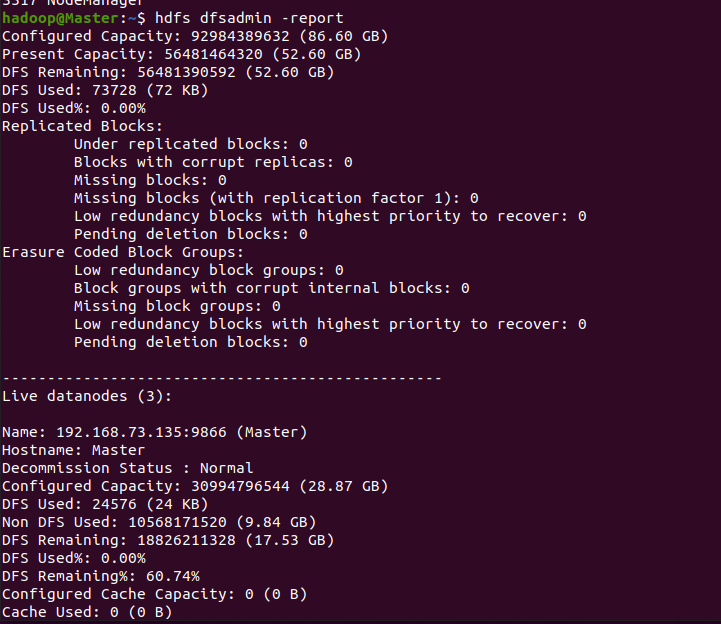
Task: Click the Missing block groups line
Action: [x=177, y=306]
